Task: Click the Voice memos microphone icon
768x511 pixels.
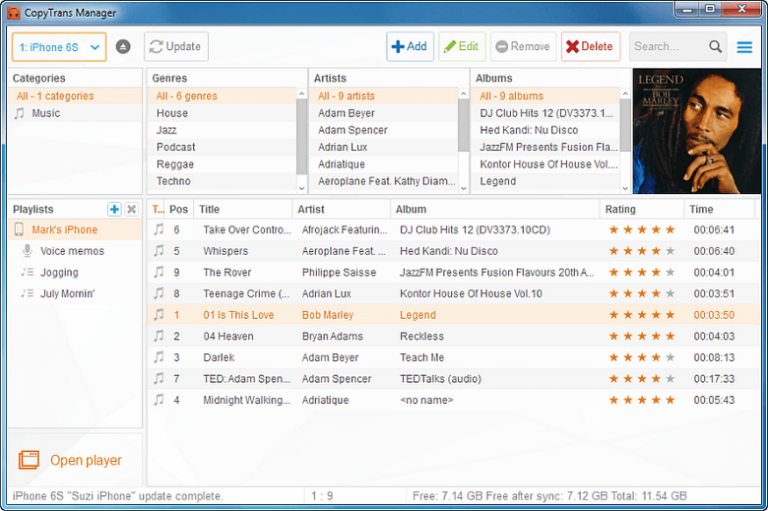Action: [27, 251]
